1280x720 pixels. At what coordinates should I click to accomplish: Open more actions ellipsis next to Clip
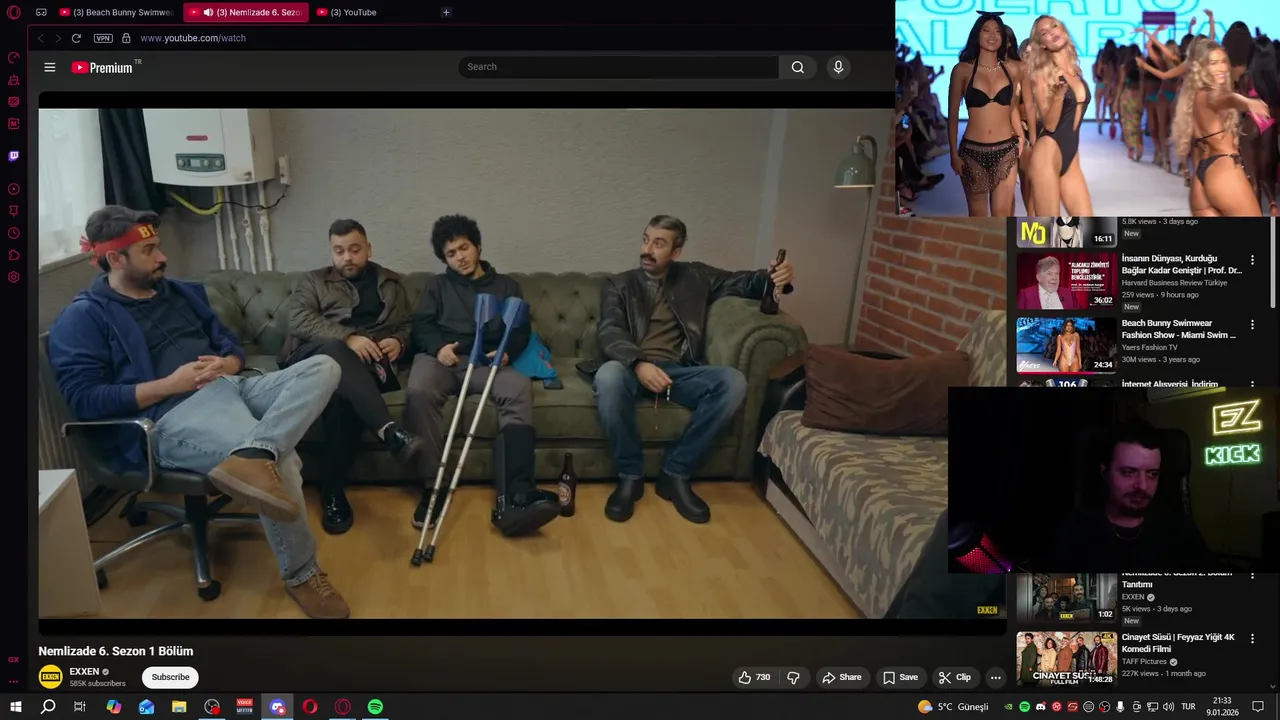point(995,677)
